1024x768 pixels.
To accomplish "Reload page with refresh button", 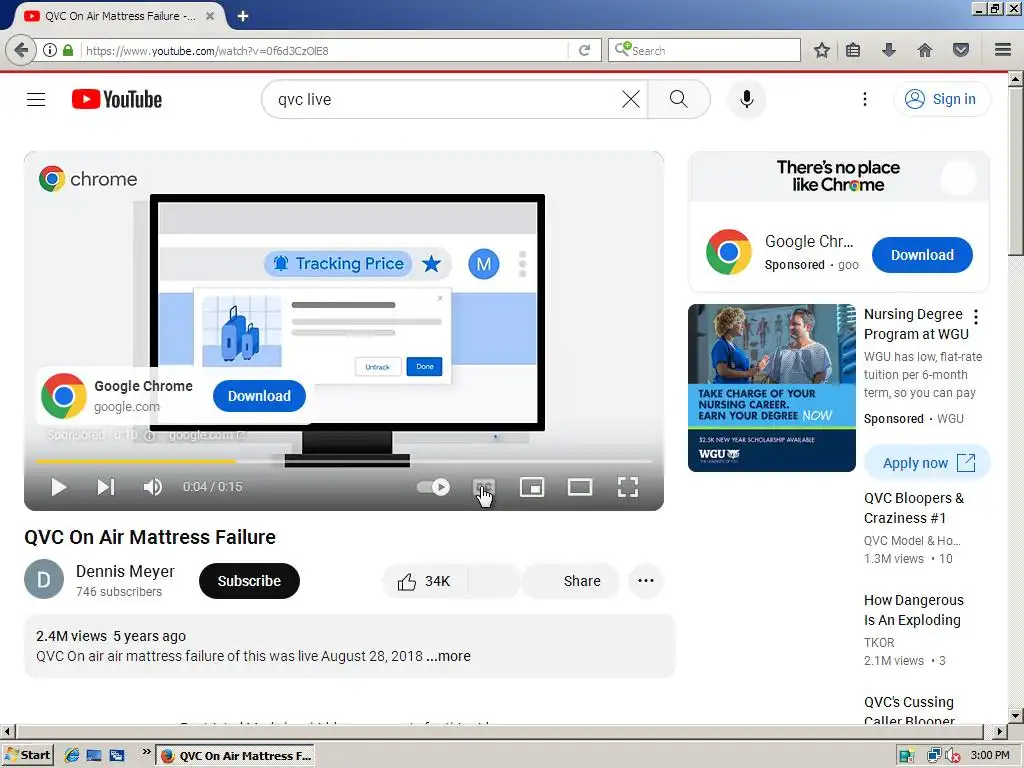I will 584,50.
